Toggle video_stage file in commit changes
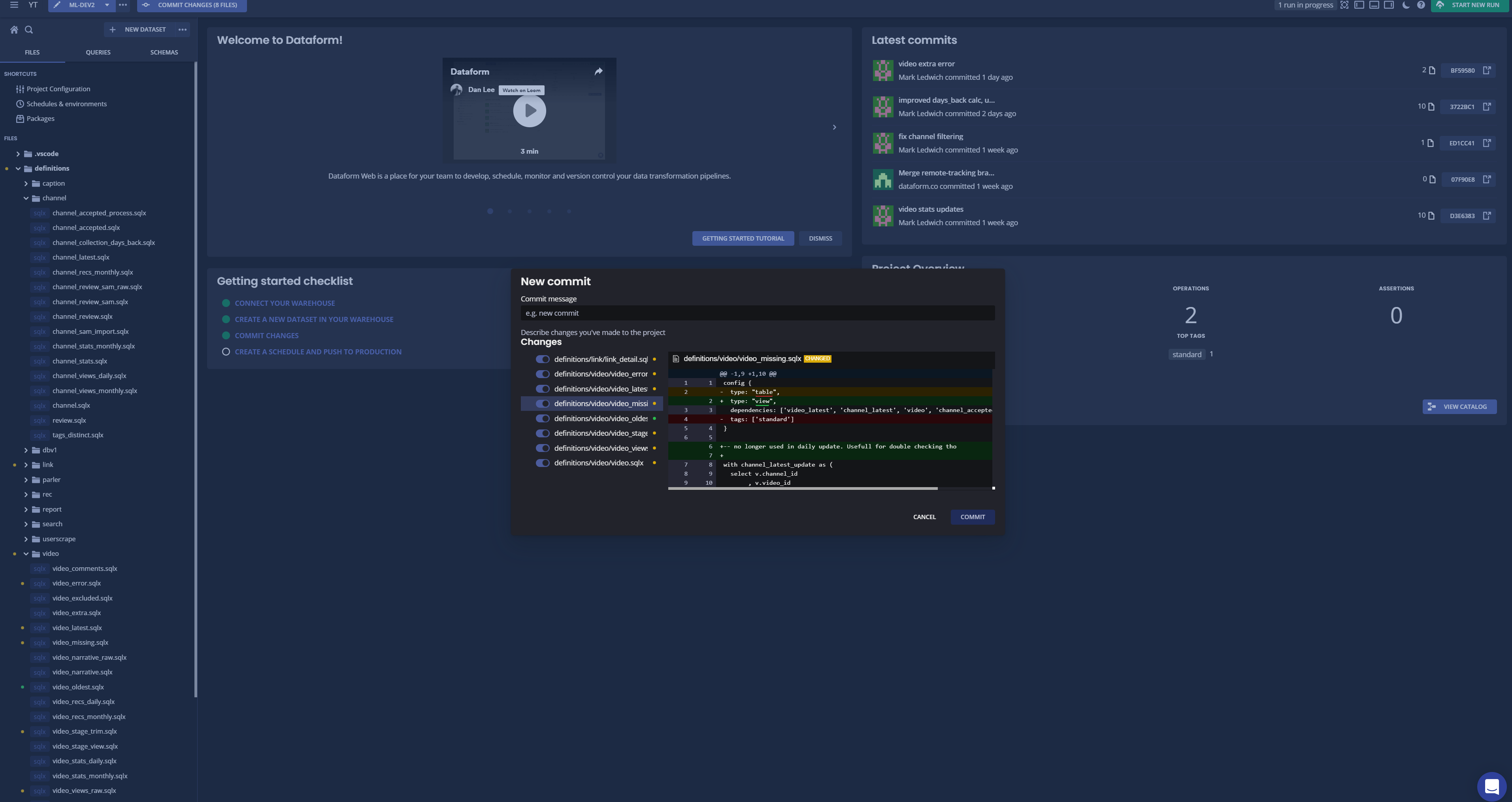 tap(542, 433)
